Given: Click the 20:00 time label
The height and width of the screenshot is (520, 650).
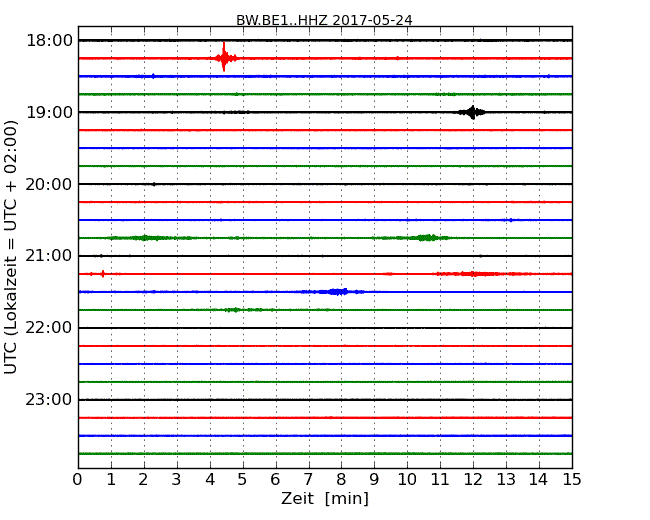Looking at the screenshot, I should [x=49, y=184].
